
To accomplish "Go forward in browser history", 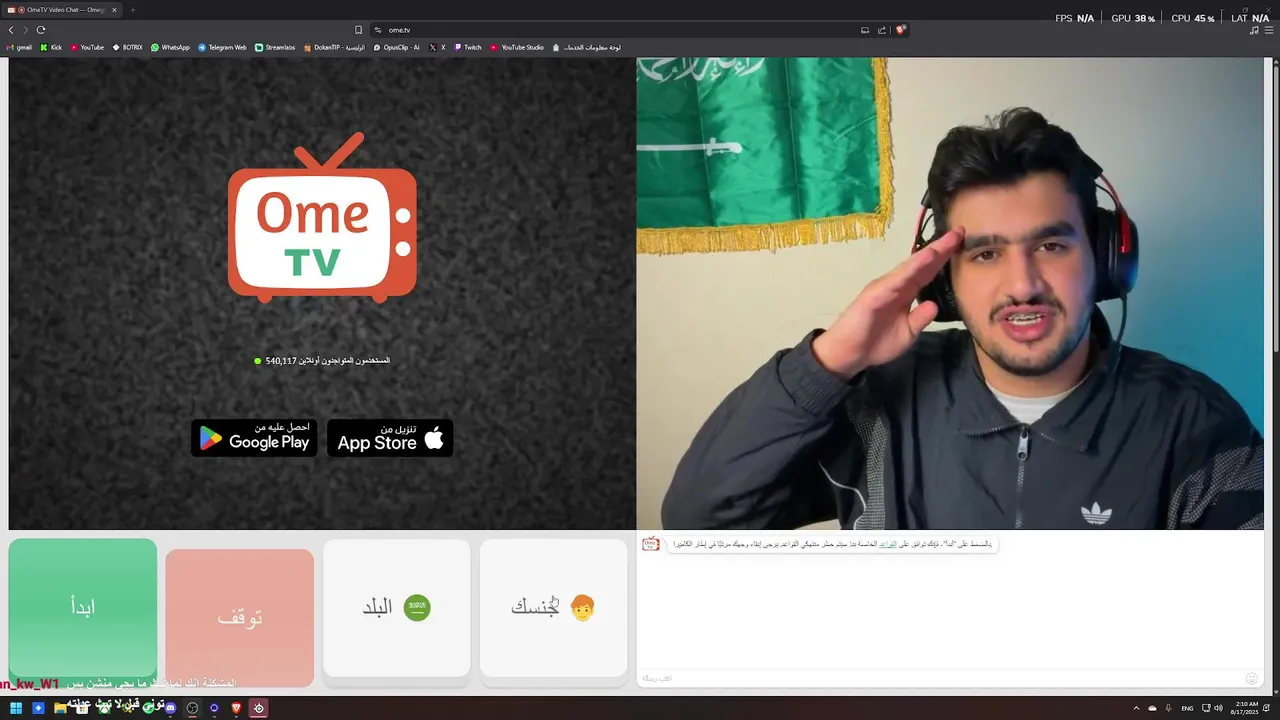I will tap(26, 30).
